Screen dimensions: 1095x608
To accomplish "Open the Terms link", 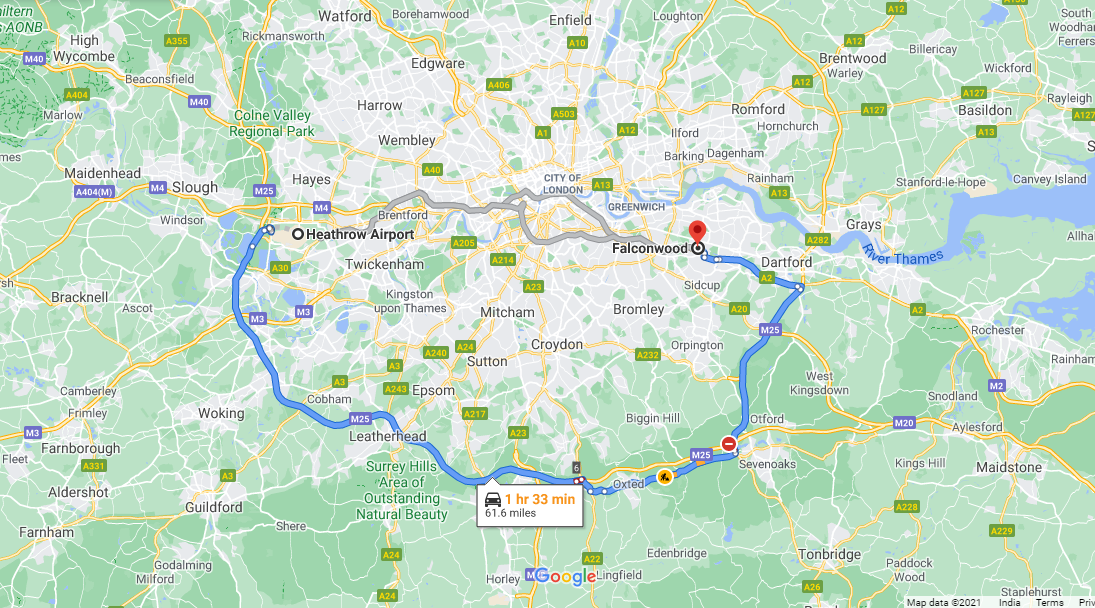I will (1049, 602).
